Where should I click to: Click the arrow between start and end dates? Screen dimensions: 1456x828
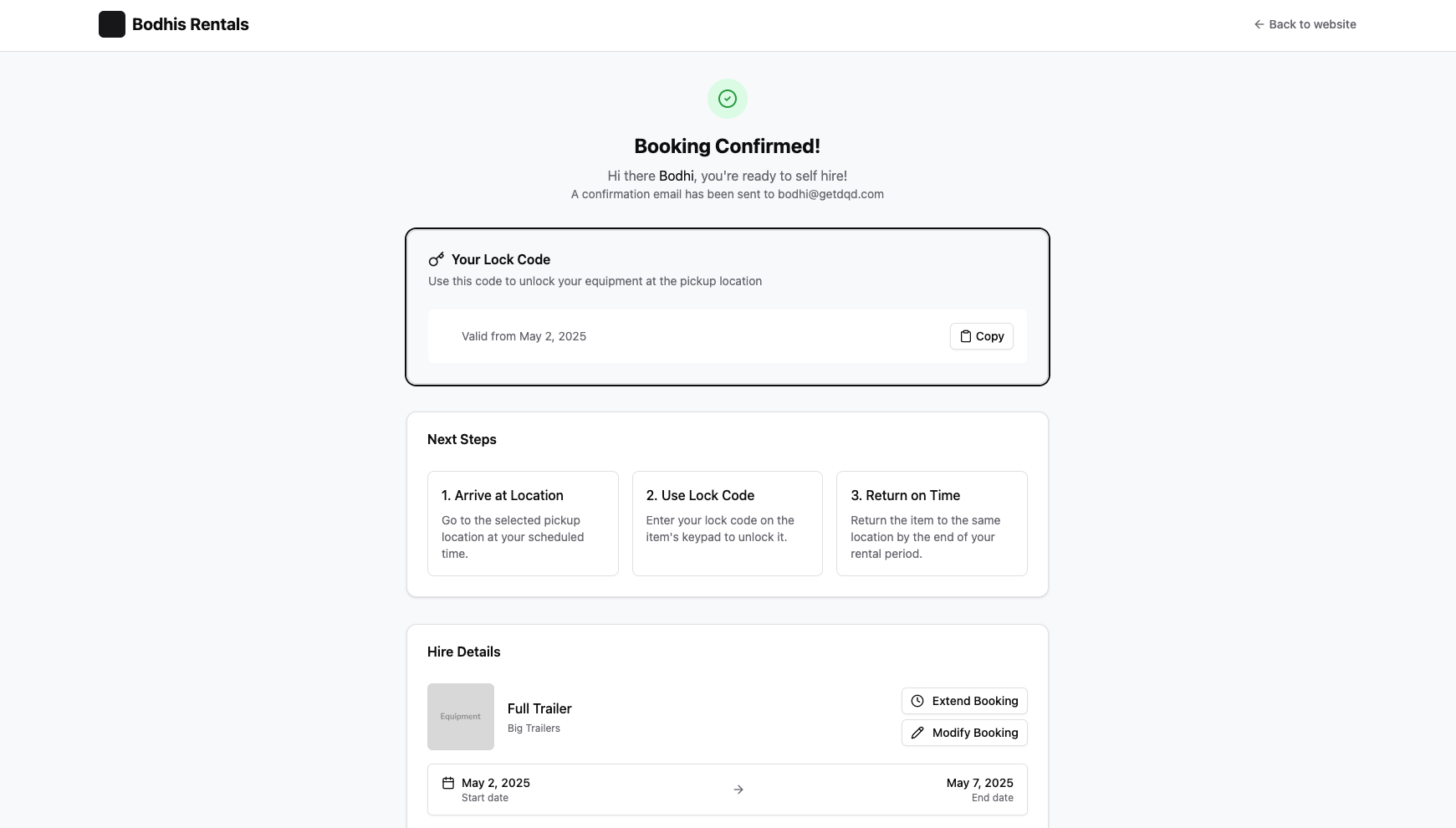738,790
